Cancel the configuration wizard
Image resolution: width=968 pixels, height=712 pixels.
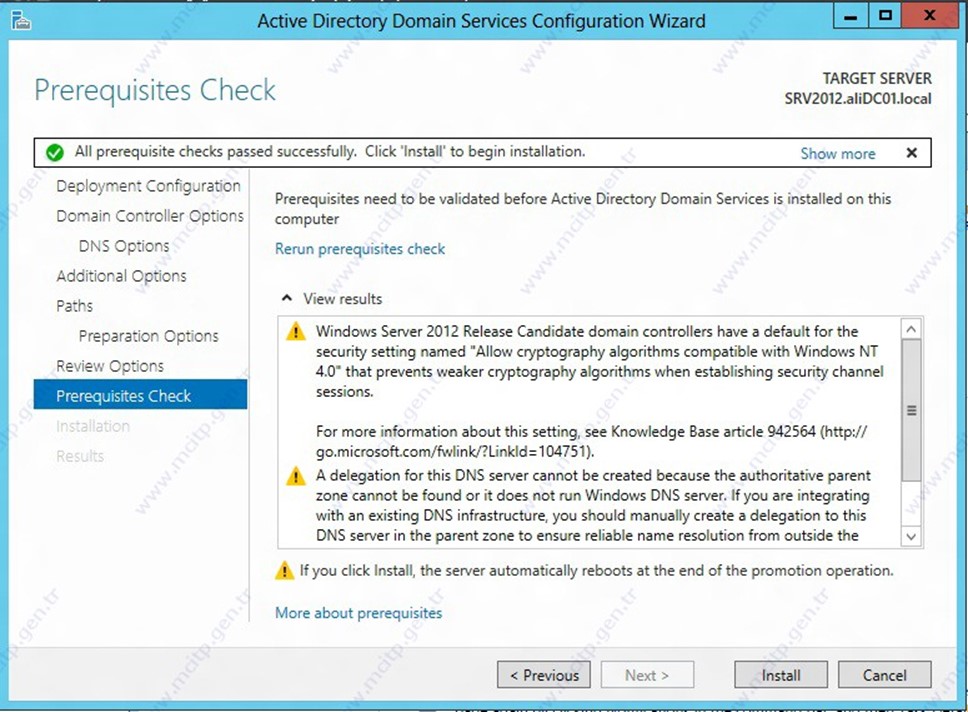pos(885,675)
